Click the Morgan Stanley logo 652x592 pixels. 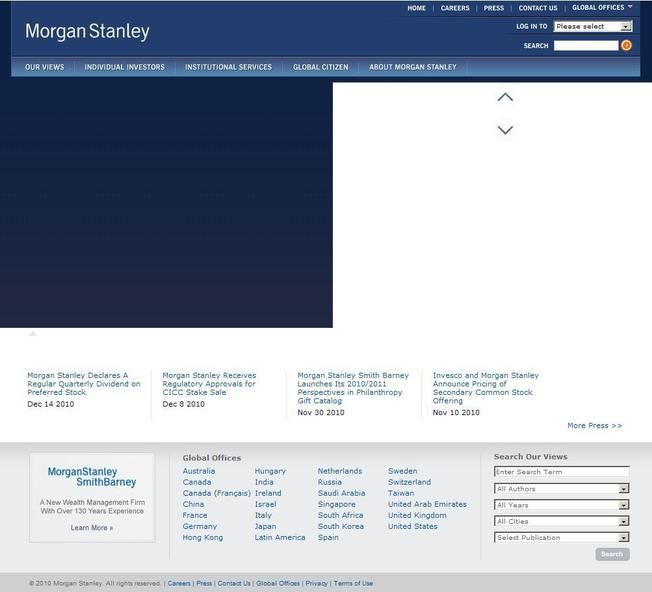pos(87,32)
